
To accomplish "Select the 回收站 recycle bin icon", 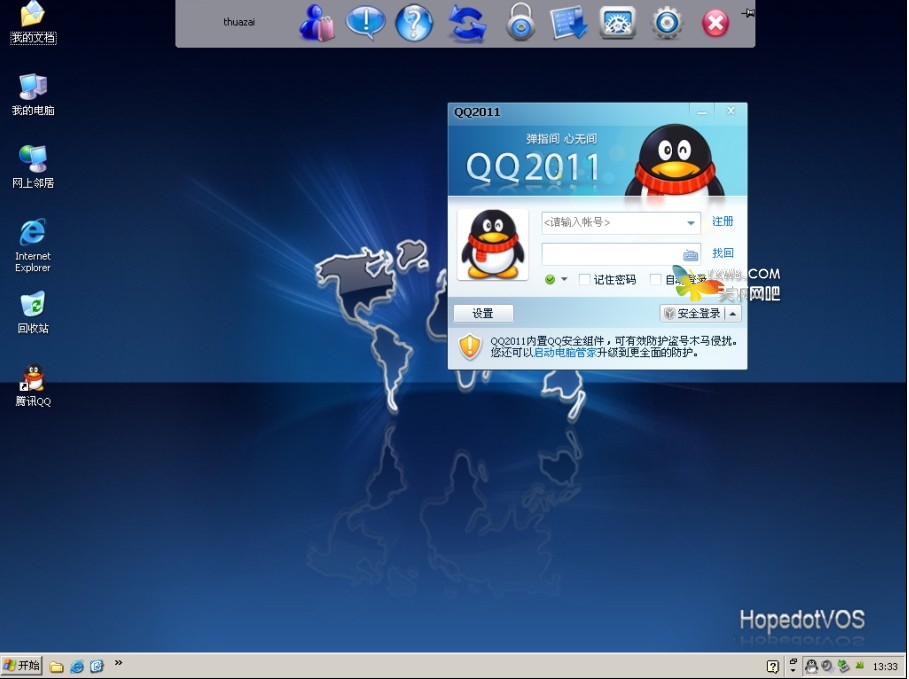I will pyautogui.click(x=33, y=313).
